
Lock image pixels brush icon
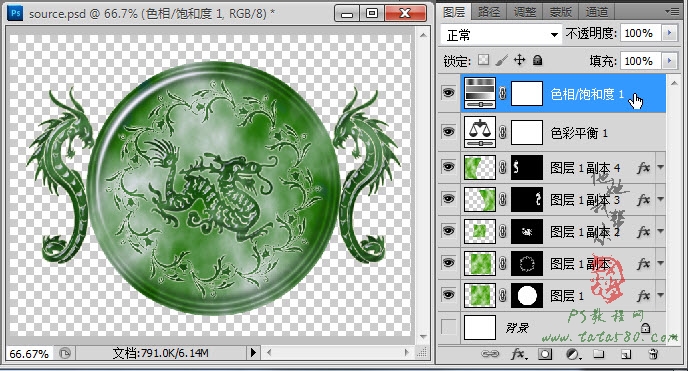502,60
